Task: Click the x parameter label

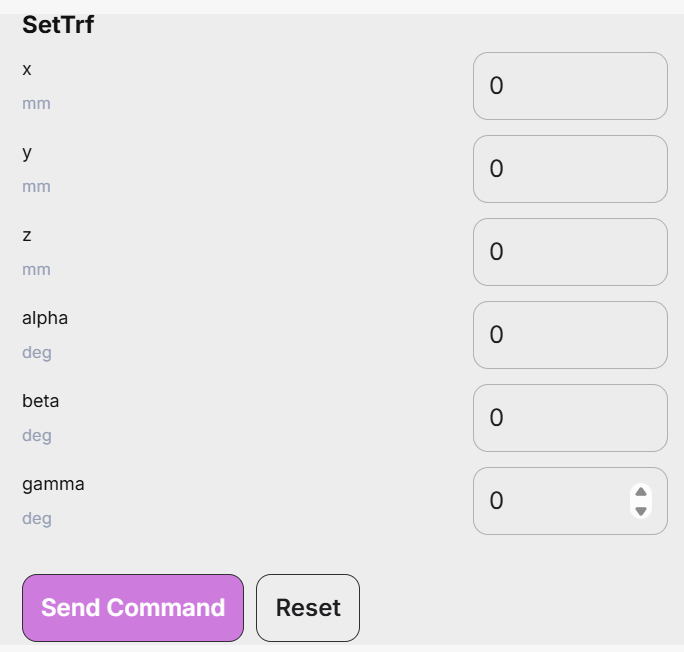Action: click(x=27, y=69)
